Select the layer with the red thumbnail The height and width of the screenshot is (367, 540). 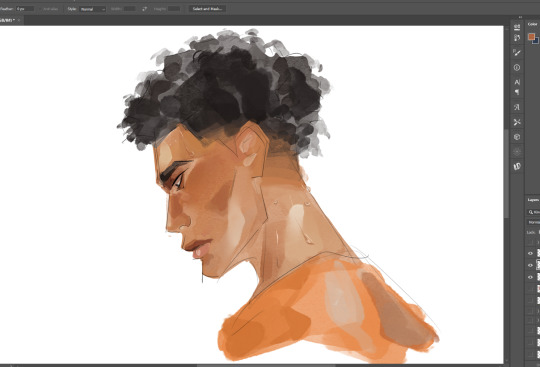coord(538,289)
